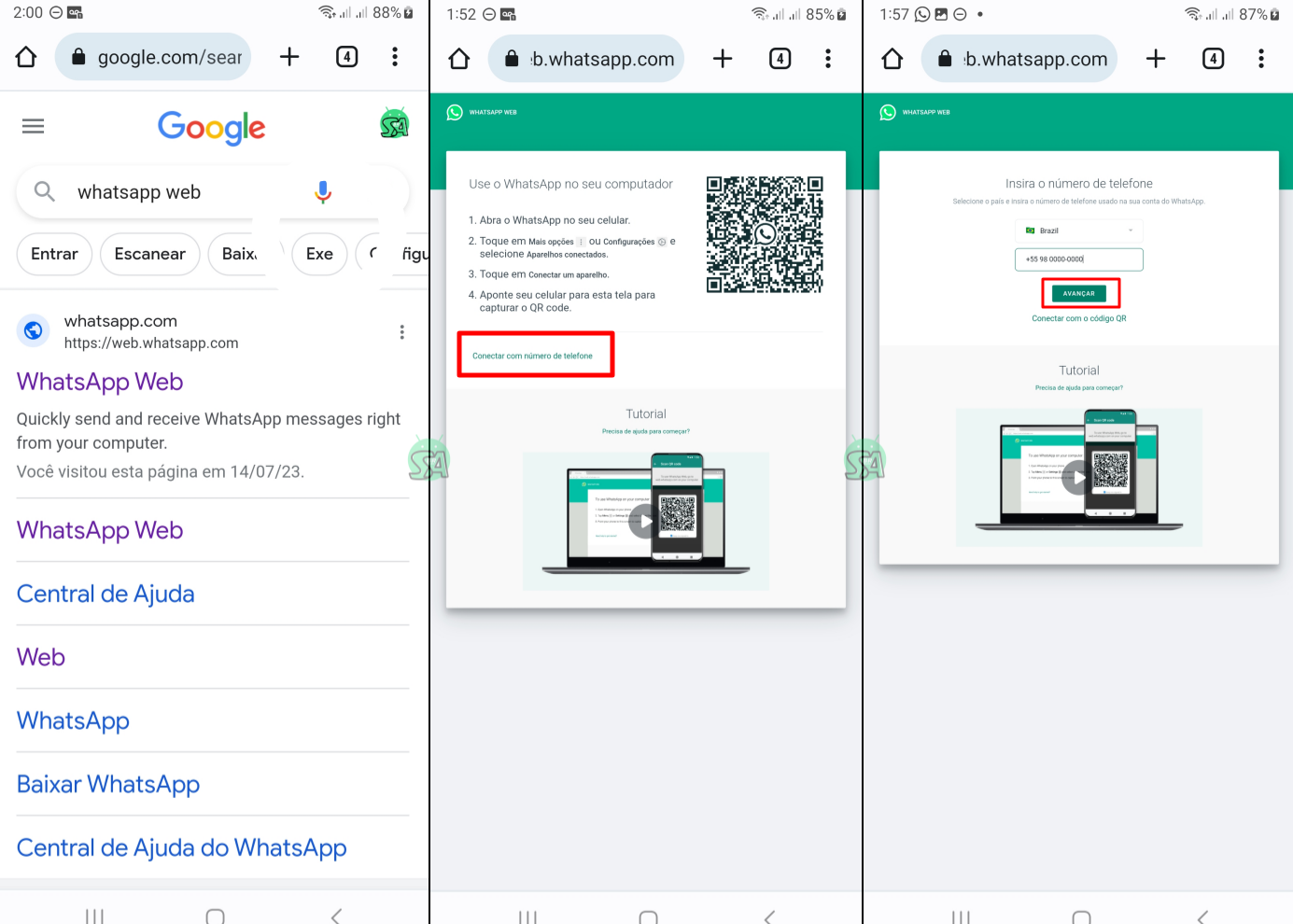
Task: Open a new tab in the QR code screen
Action: [723, 59]
